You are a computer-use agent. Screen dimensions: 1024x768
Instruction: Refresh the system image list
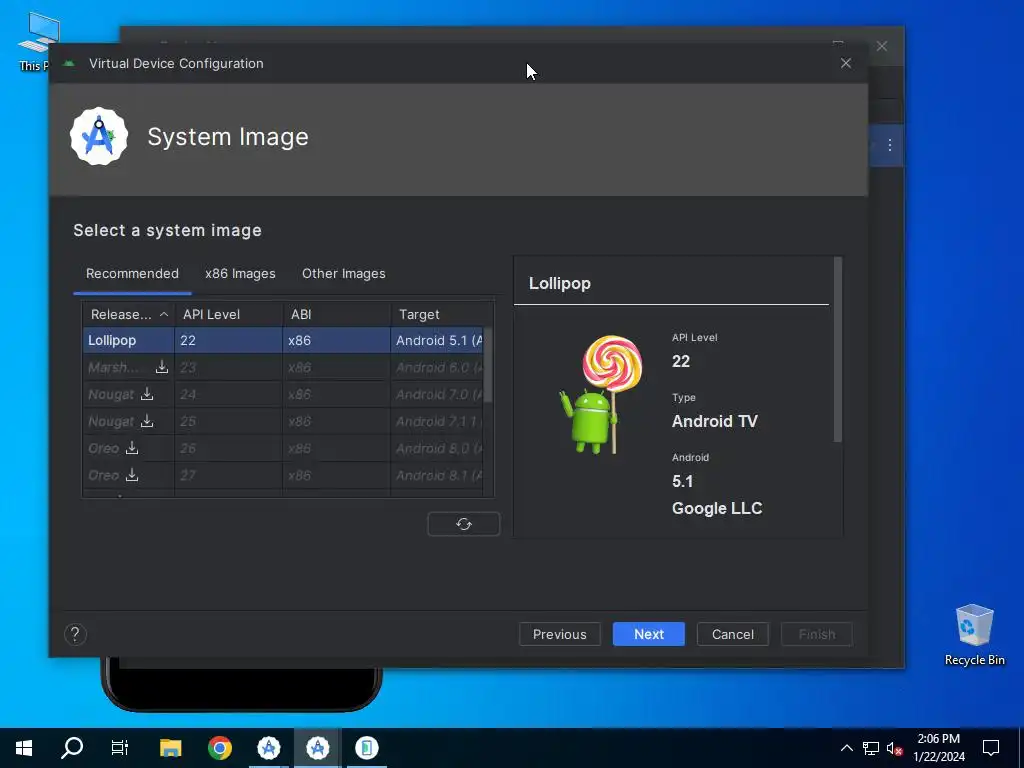[x=464, y=524]
